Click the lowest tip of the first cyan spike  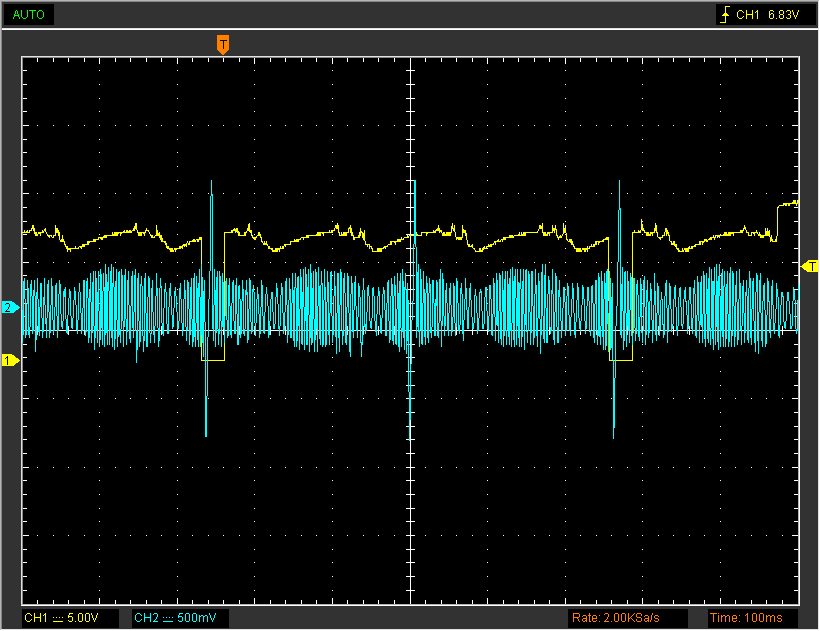coord(206,435)
